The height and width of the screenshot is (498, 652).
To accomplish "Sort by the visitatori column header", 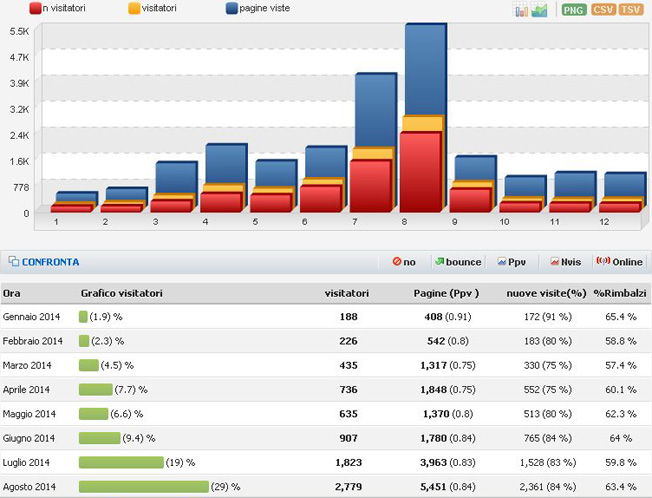I will point(347,293).
